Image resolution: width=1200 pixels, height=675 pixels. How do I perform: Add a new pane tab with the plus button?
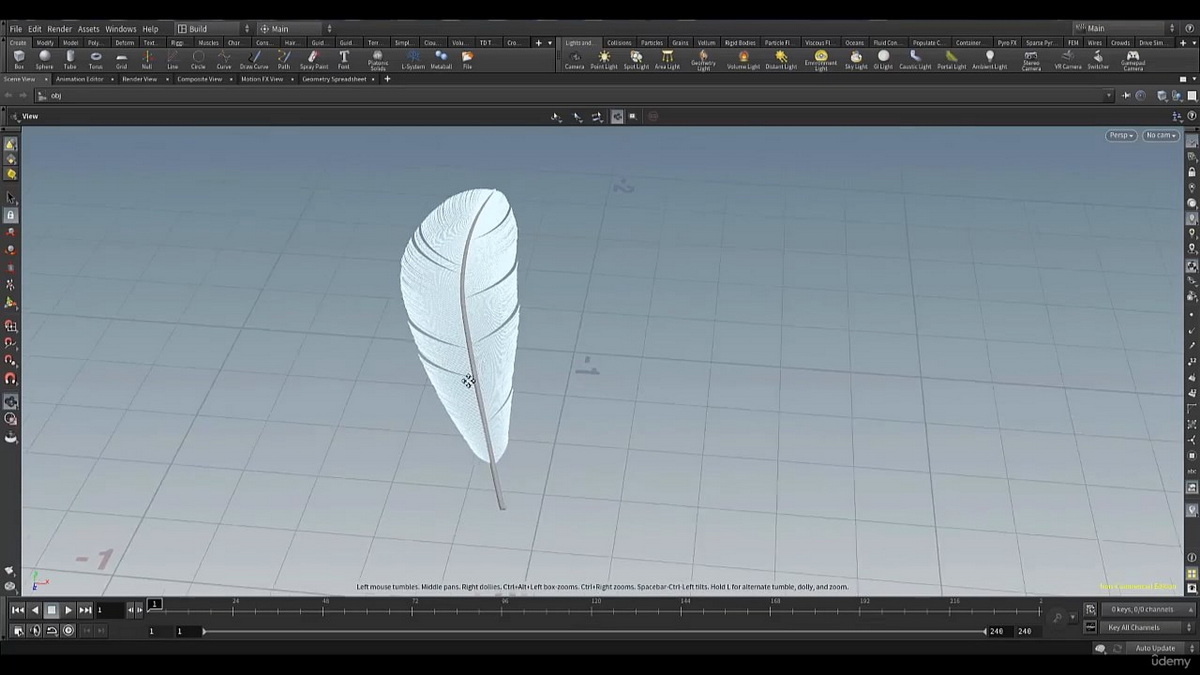tap(387, 79)
